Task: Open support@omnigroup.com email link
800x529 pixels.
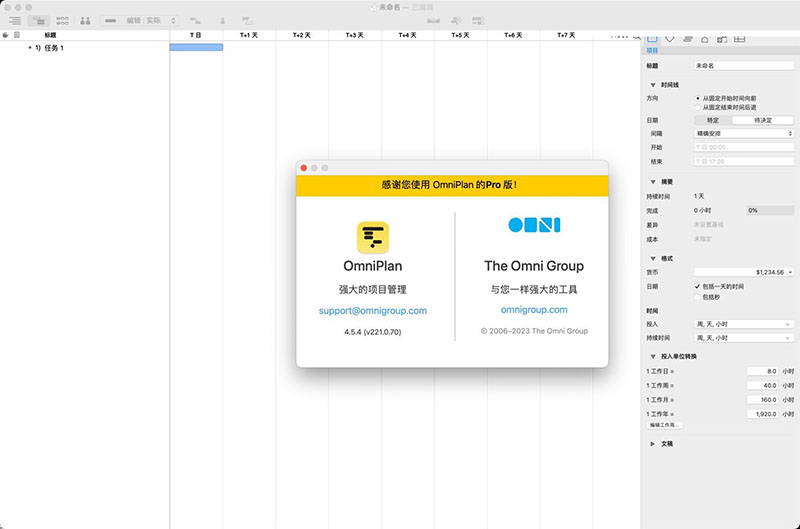Action: (373, 311)
